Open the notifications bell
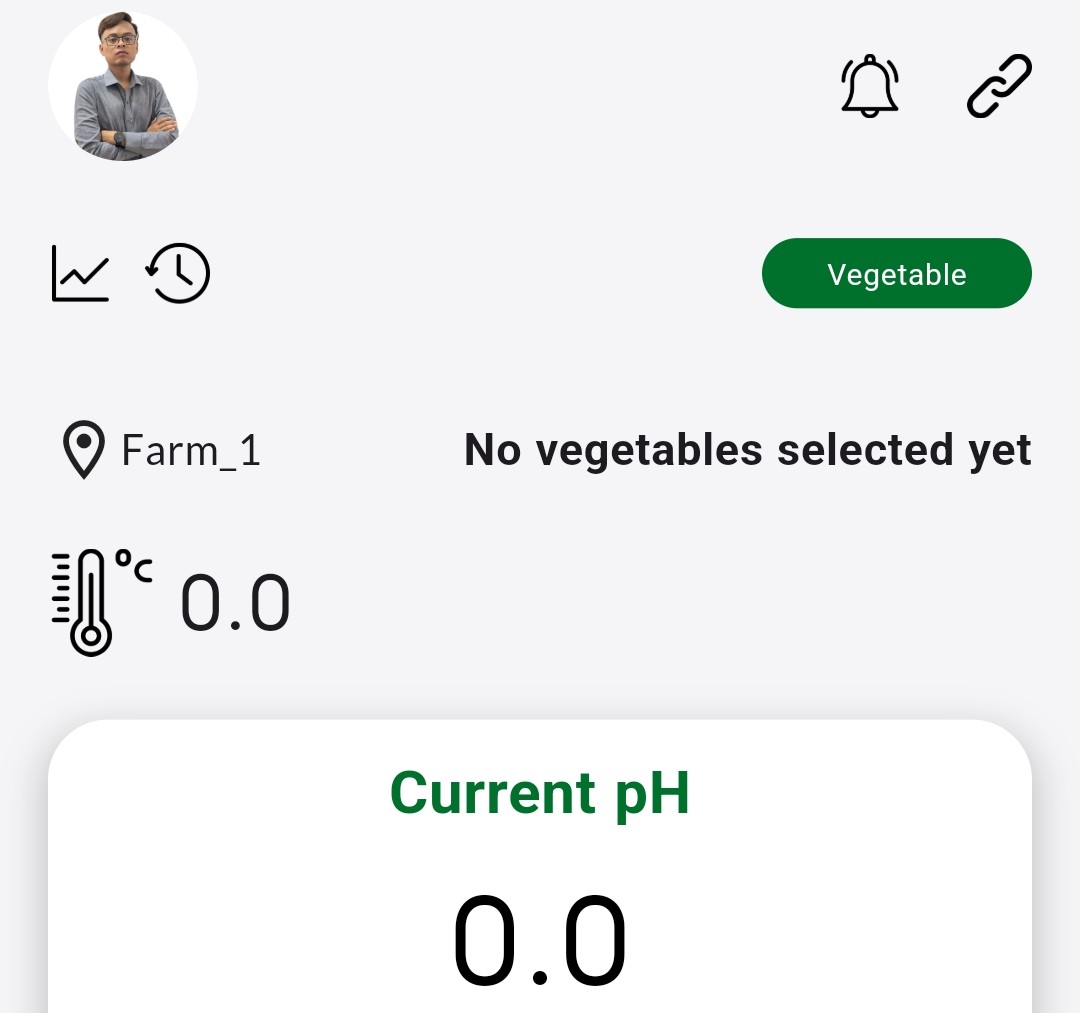Viewport: 1080px width, 1013px height. (869, 86)
